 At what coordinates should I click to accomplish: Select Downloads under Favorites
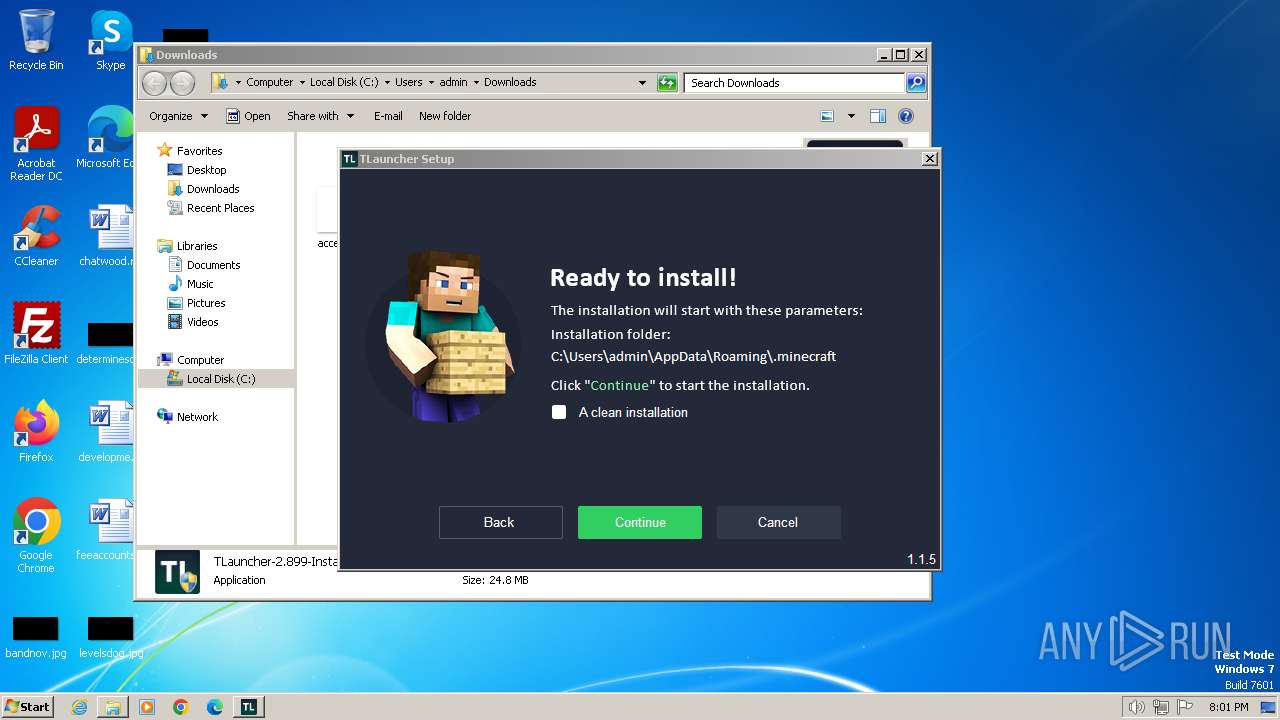point(213,189)
